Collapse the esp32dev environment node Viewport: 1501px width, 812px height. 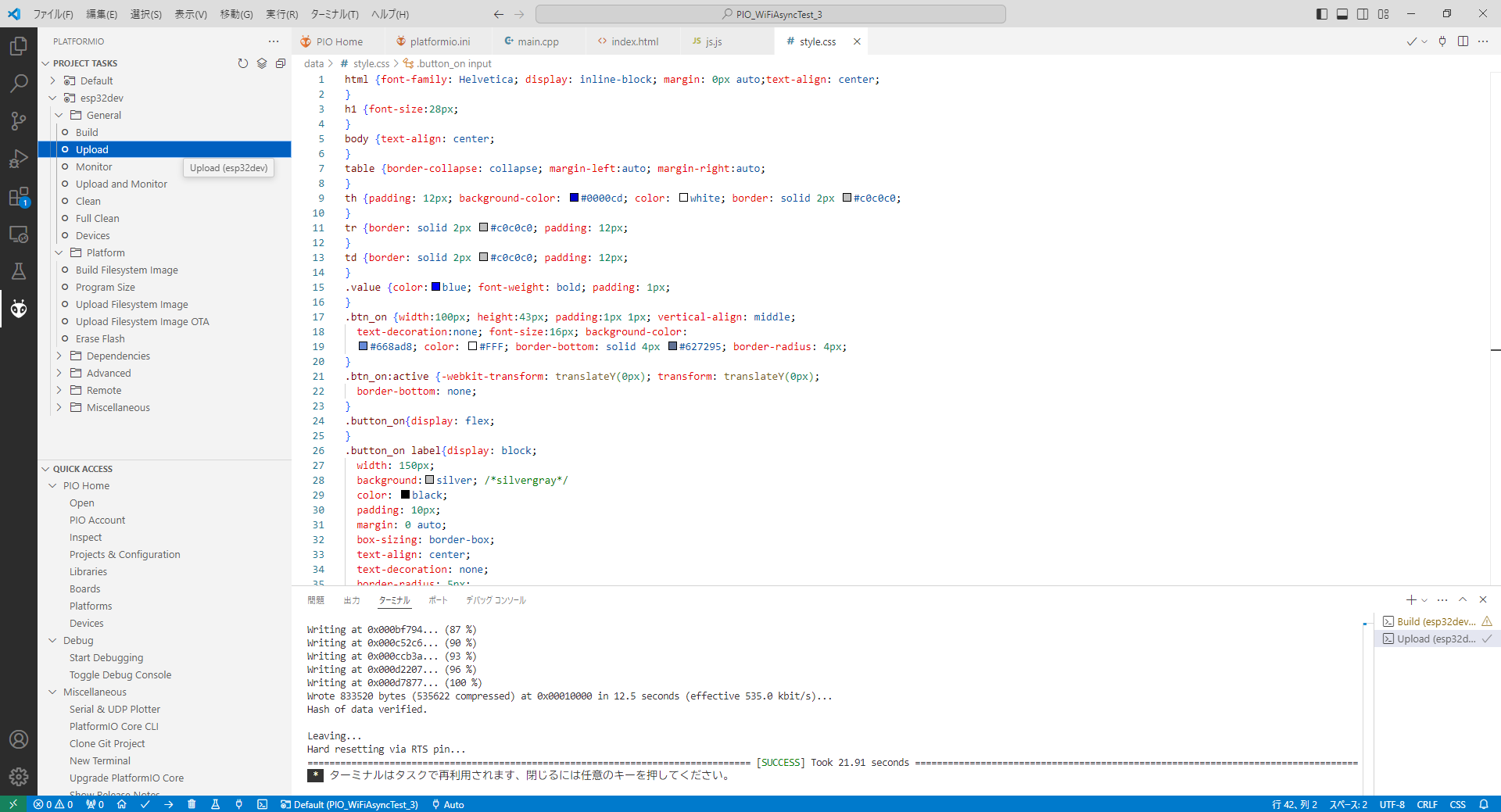click(x=52, y=98)
